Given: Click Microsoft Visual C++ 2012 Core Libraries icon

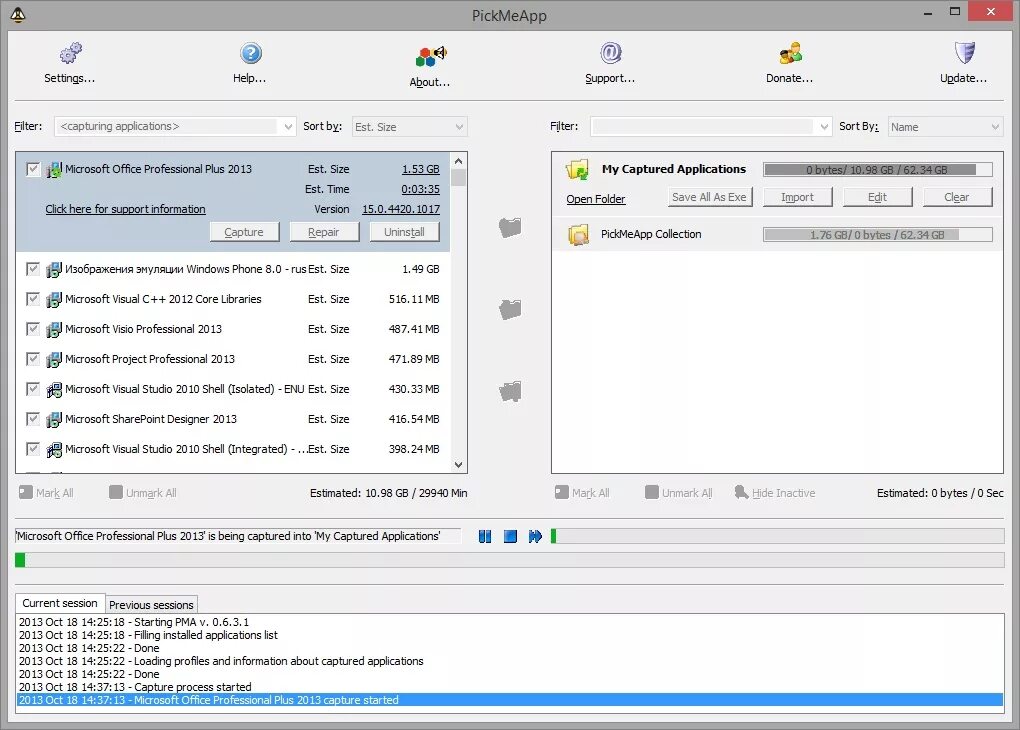Looking at the screenshot, I should (x=54, y=299).
